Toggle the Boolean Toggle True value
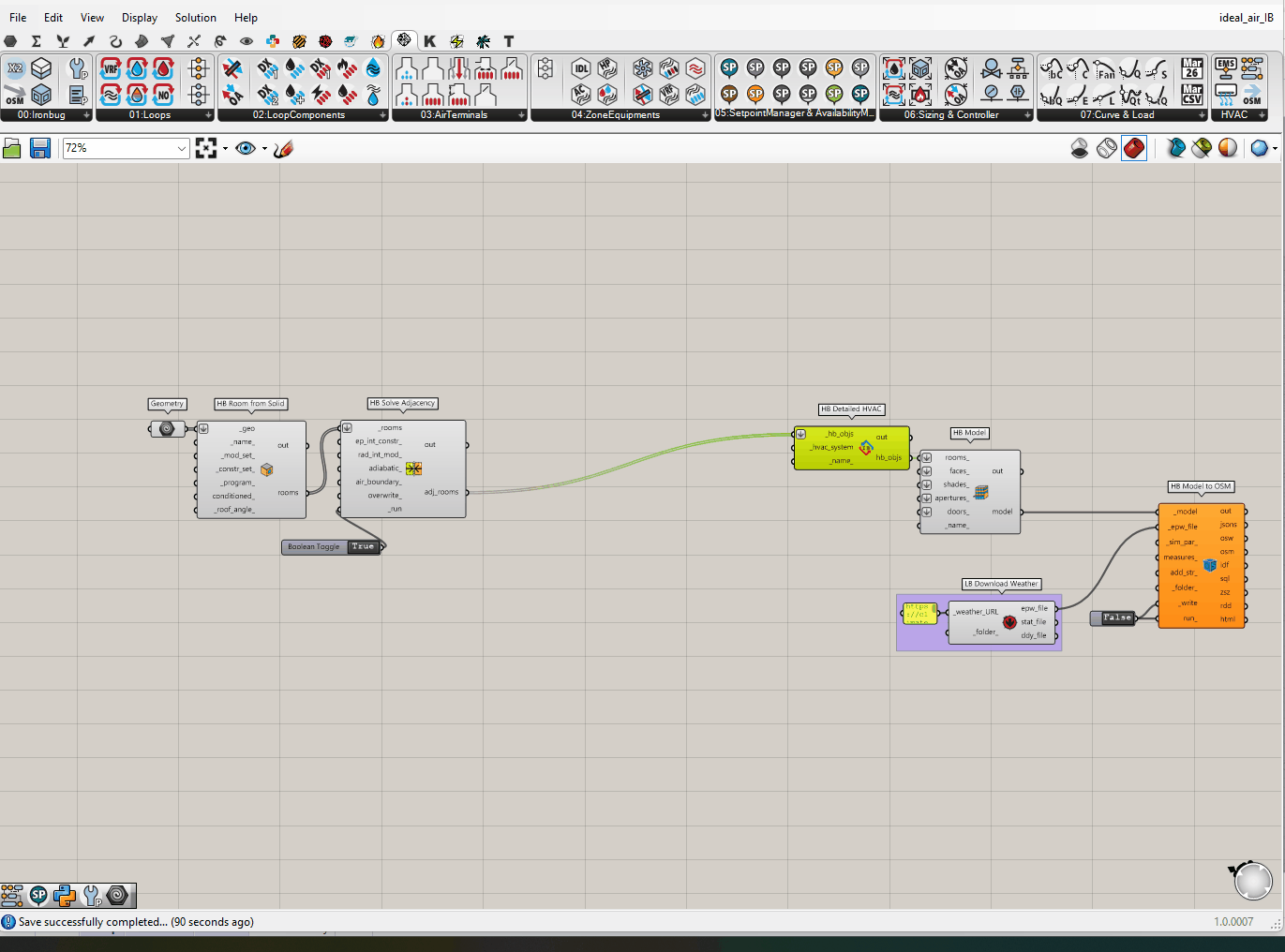 [363, 546]
